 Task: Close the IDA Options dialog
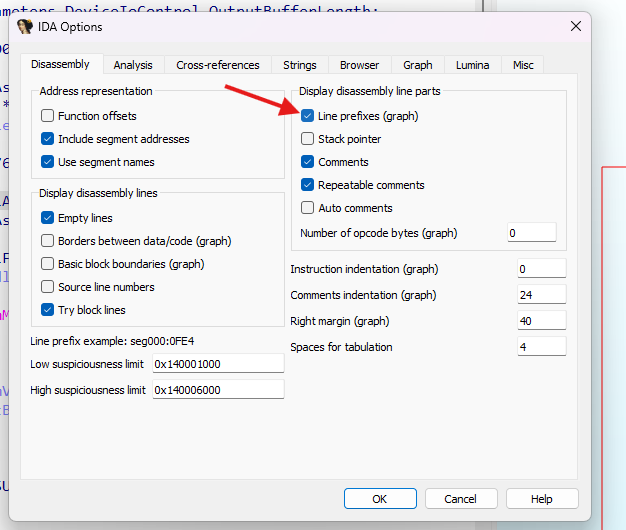tap(575, 26)
